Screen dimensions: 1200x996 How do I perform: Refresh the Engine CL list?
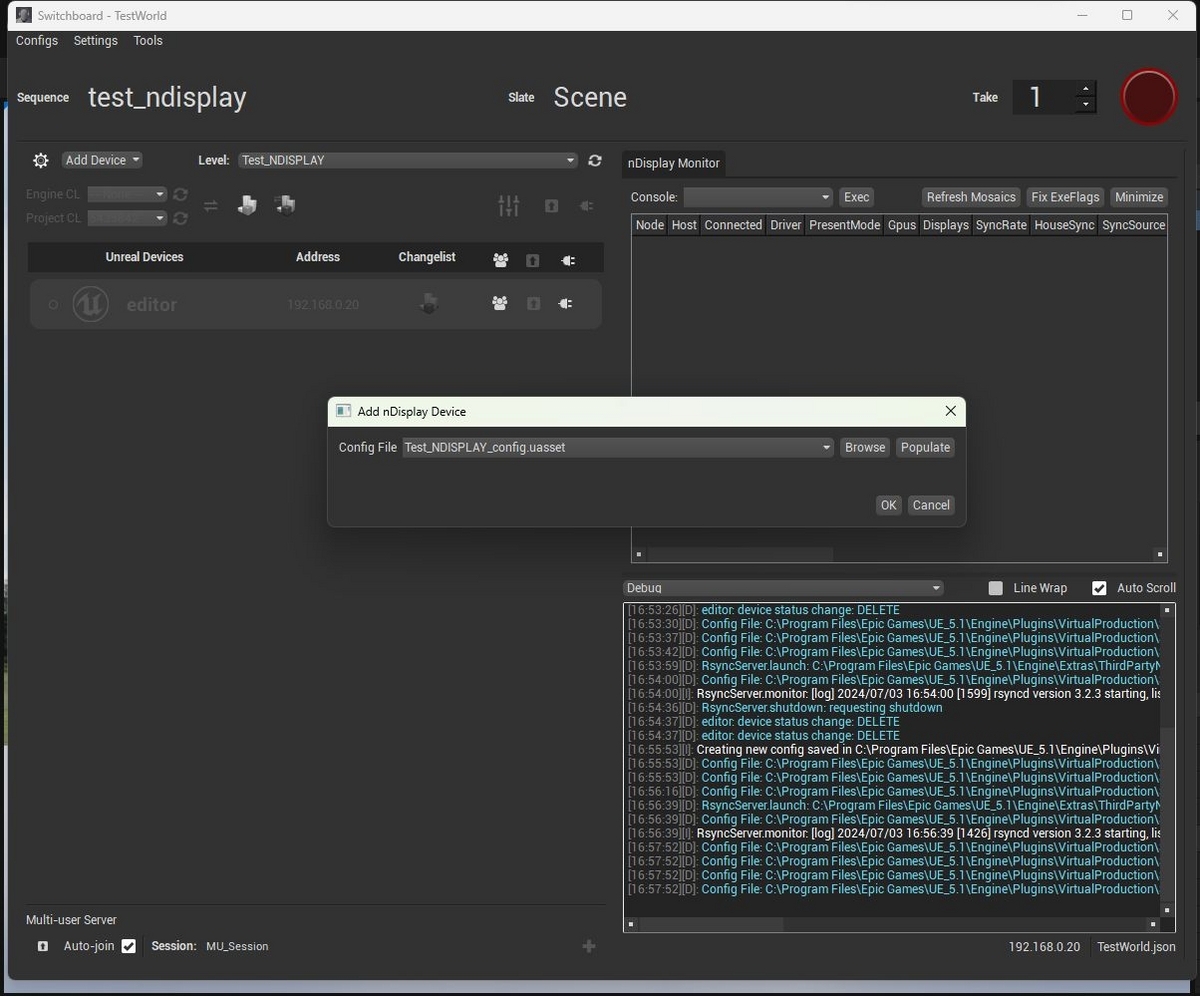tap(180, 194)
